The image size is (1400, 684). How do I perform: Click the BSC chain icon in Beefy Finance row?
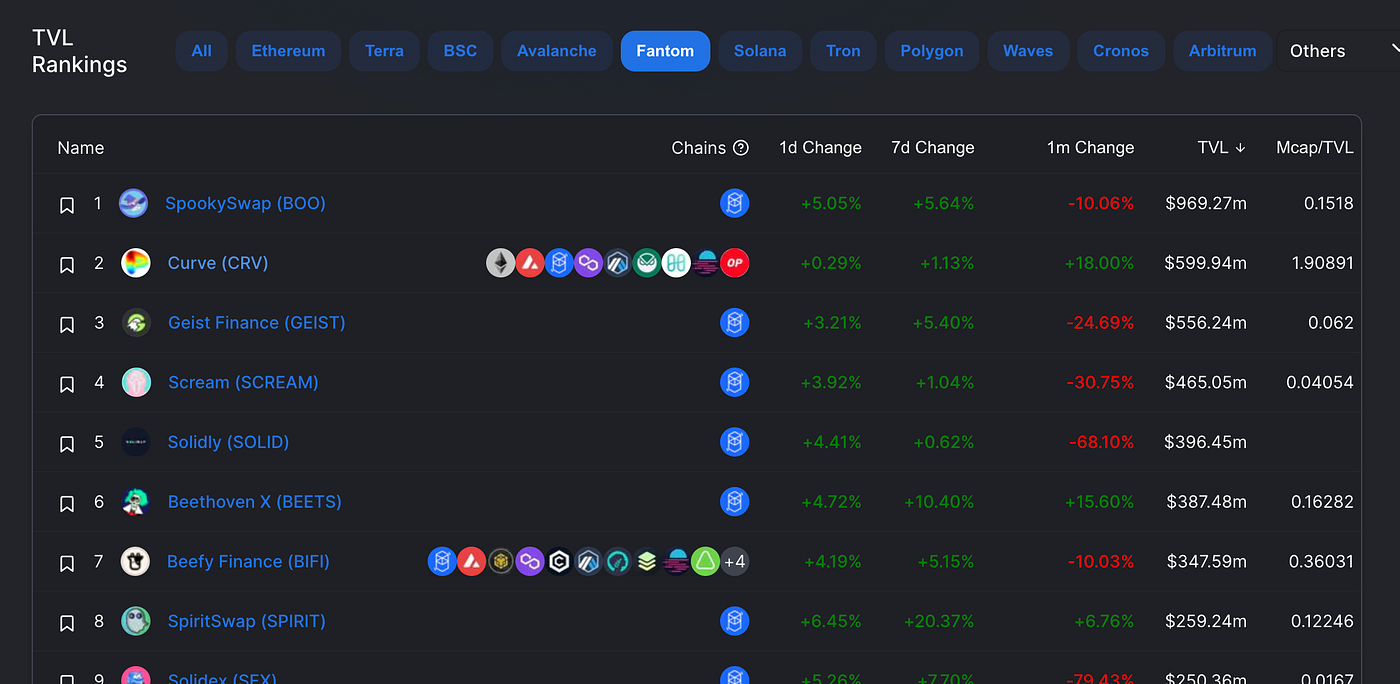501,561
